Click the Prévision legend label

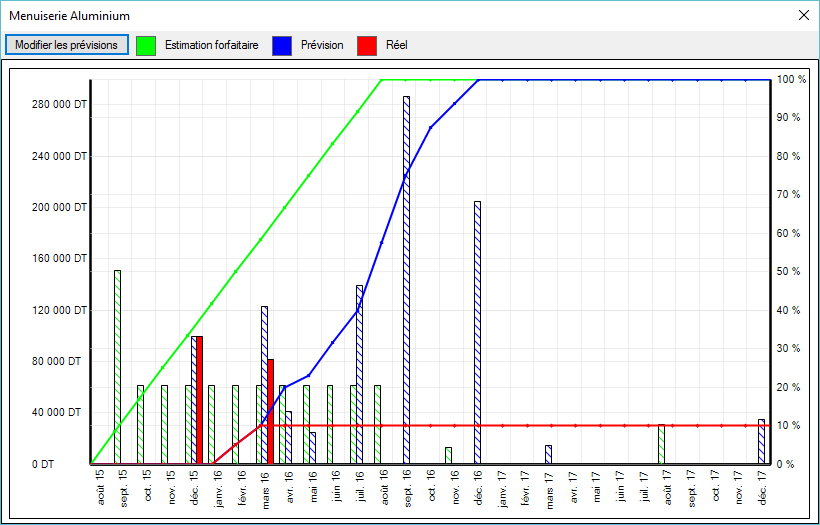point(322,45)
